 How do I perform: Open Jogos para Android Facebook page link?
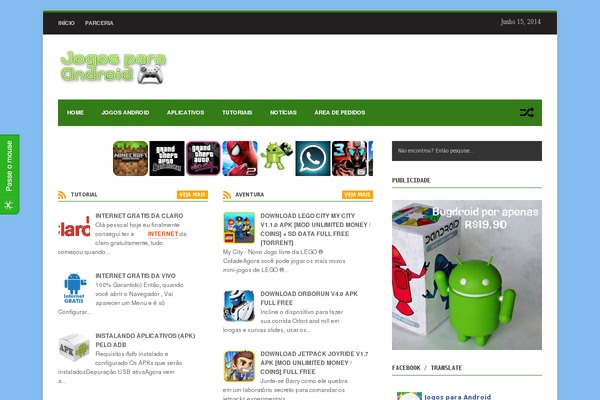click(458, 397)
